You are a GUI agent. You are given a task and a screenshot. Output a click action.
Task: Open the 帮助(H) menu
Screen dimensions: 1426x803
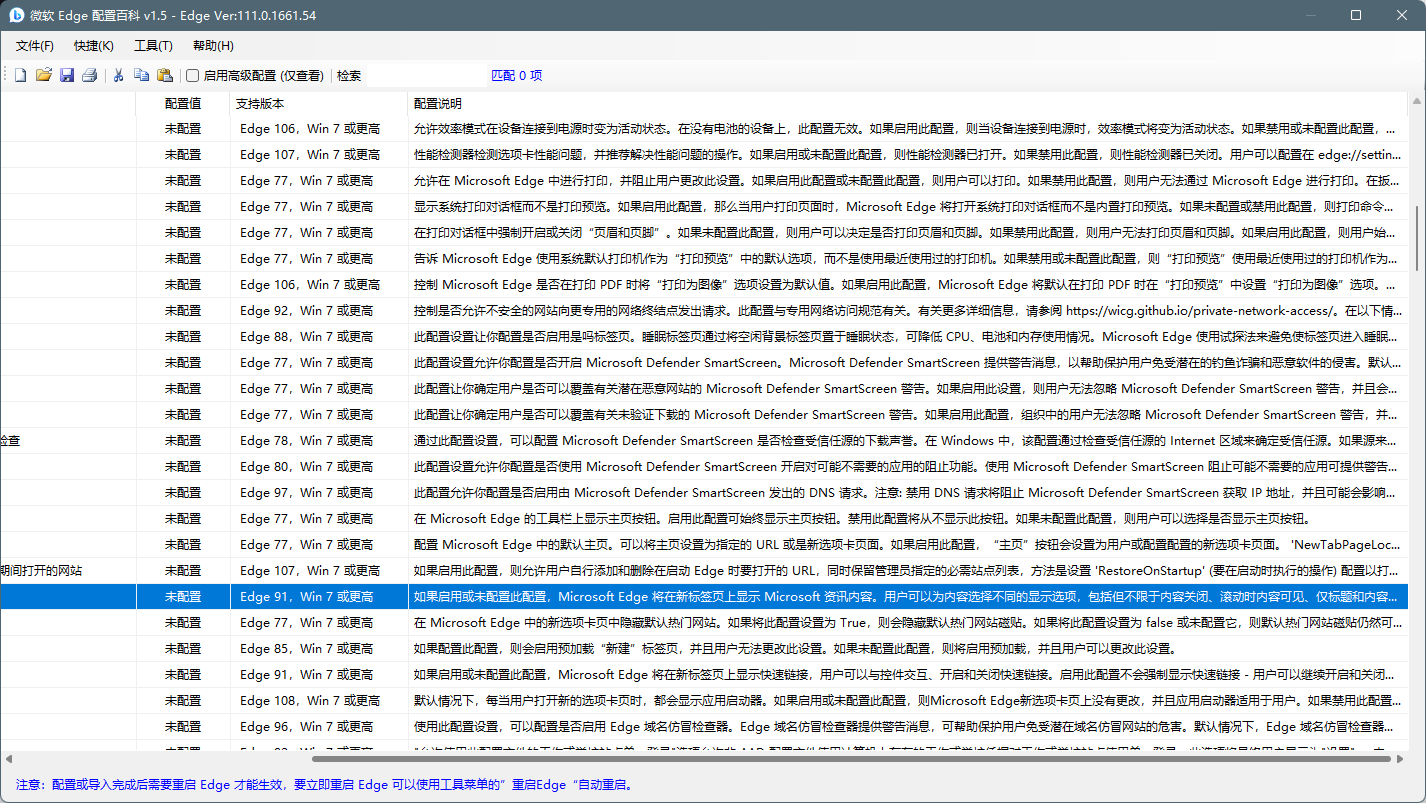pyautogui.click(x=213, y=46)
